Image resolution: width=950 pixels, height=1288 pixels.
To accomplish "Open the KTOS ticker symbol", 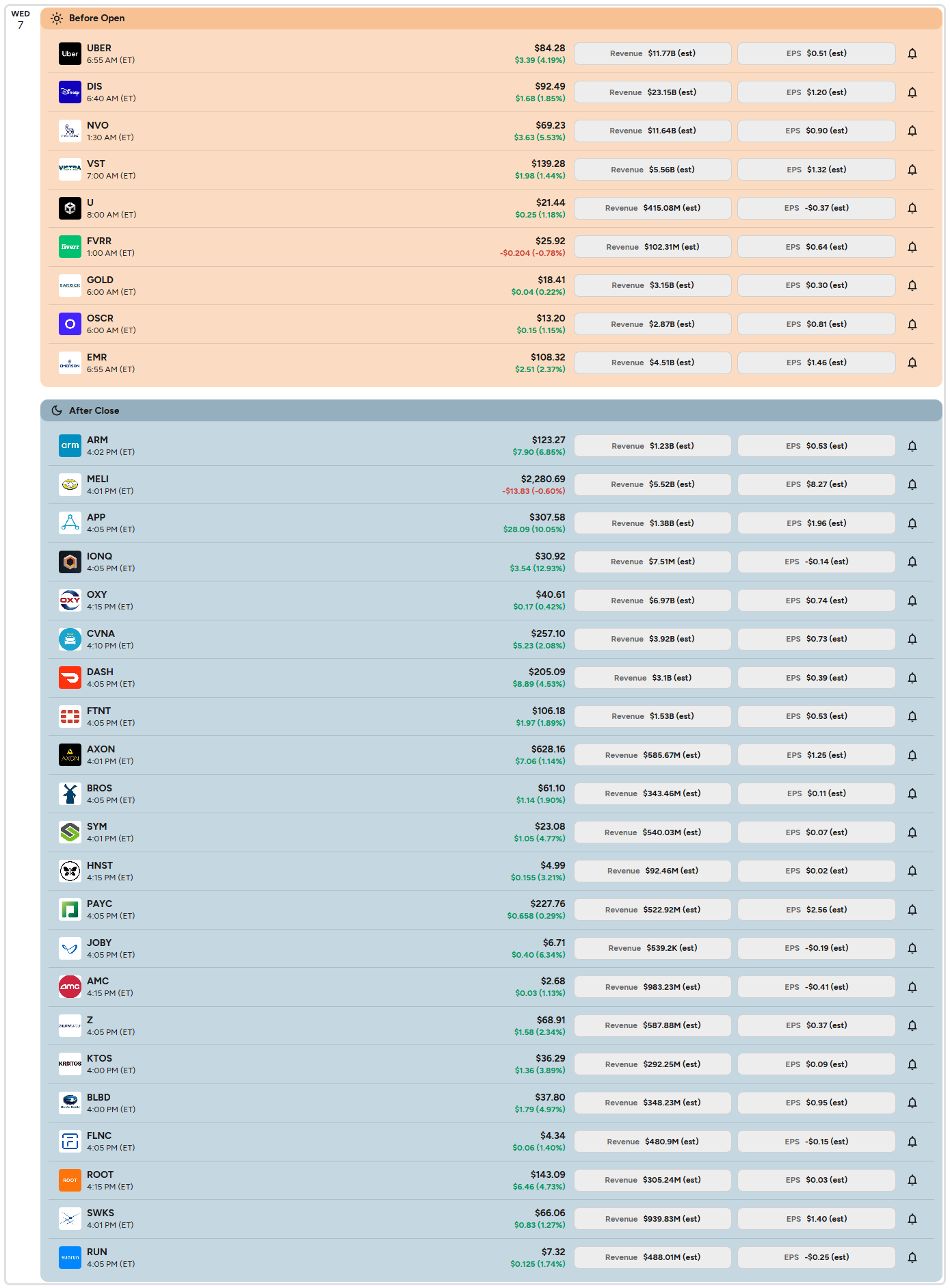I will [99, 1058].
